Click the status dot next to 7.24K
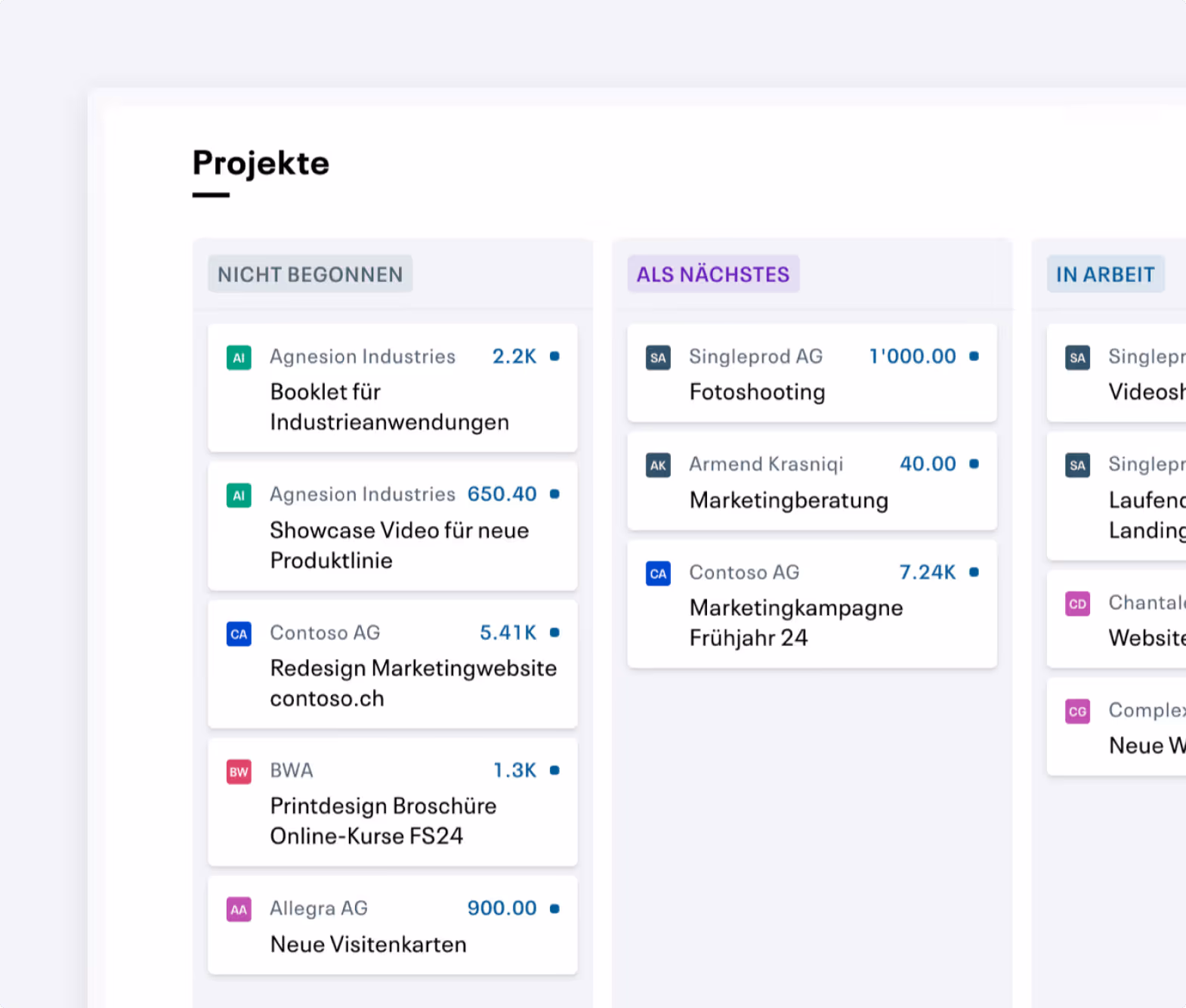Image resolution: width=1186 pixels, height=1008 pixels. click(x=974, y=572)
